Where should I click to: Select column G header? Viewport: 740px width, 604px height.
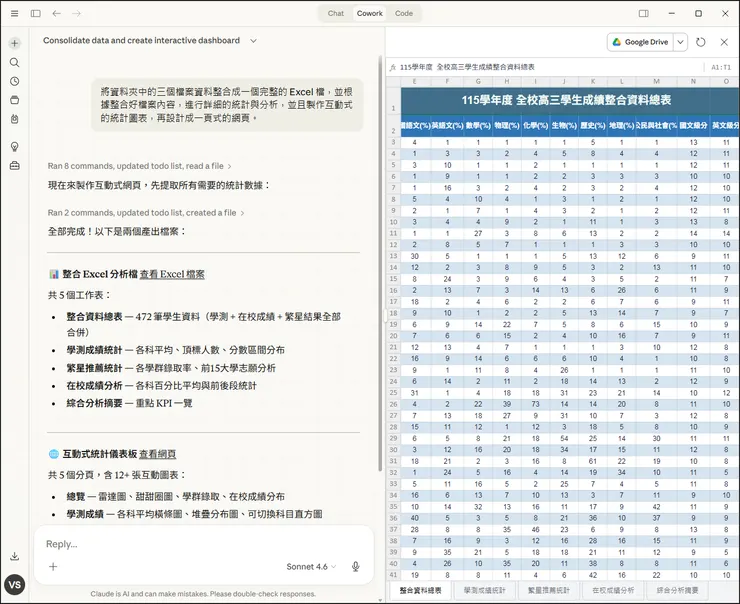478,82
